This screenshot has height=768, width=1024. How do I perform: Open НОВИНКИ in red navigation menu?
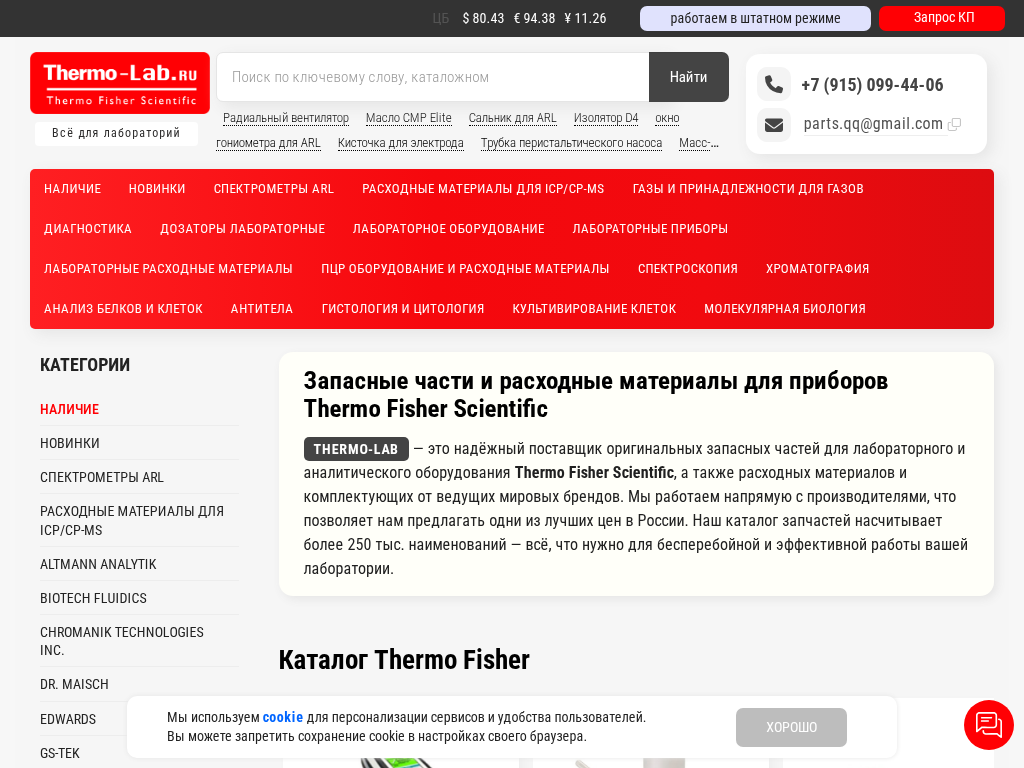[x=157, y=189]
